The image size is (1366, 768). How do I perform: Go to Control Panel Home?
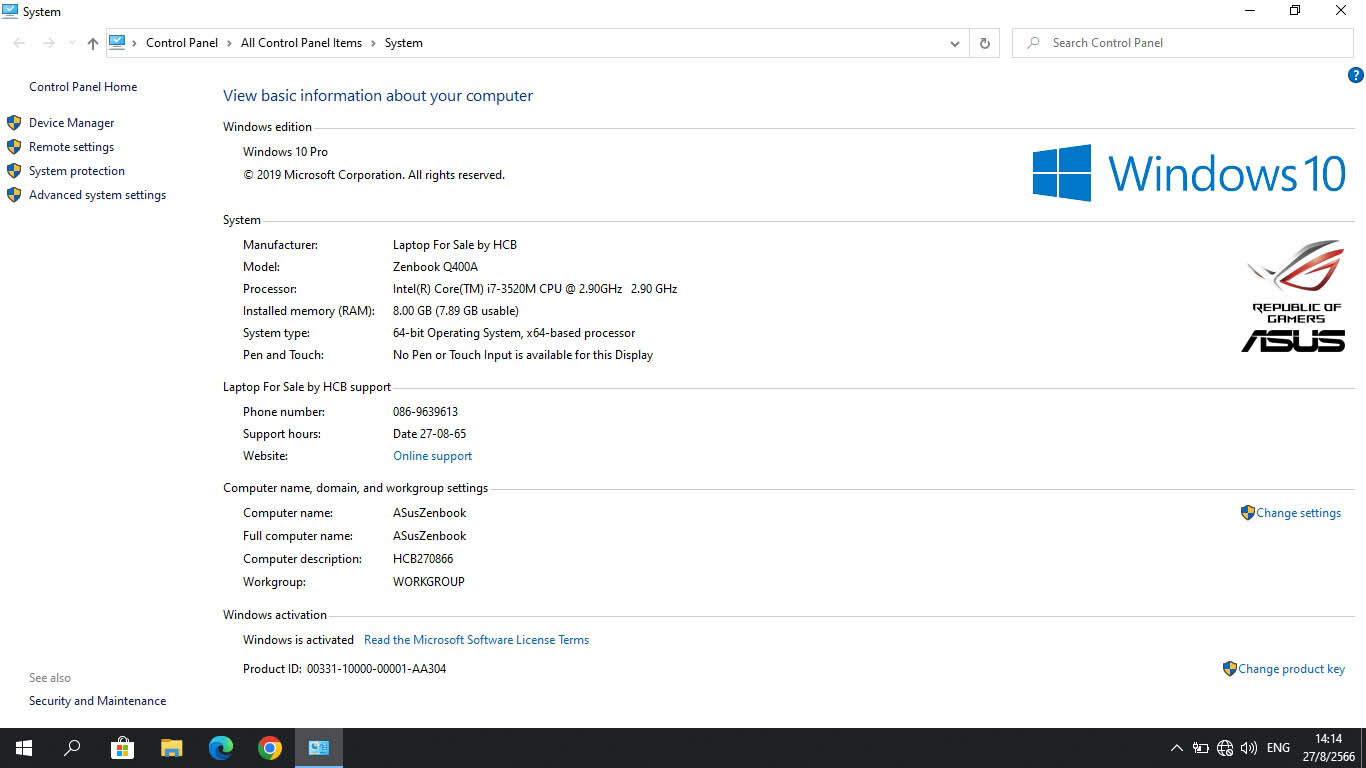click(83, 87)
